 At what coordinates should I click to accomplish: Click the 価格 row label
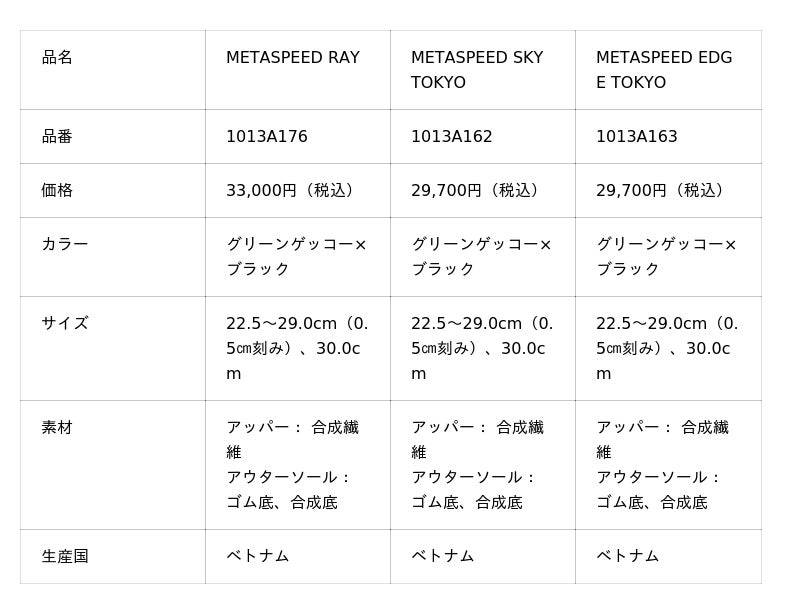click(57, 191)
